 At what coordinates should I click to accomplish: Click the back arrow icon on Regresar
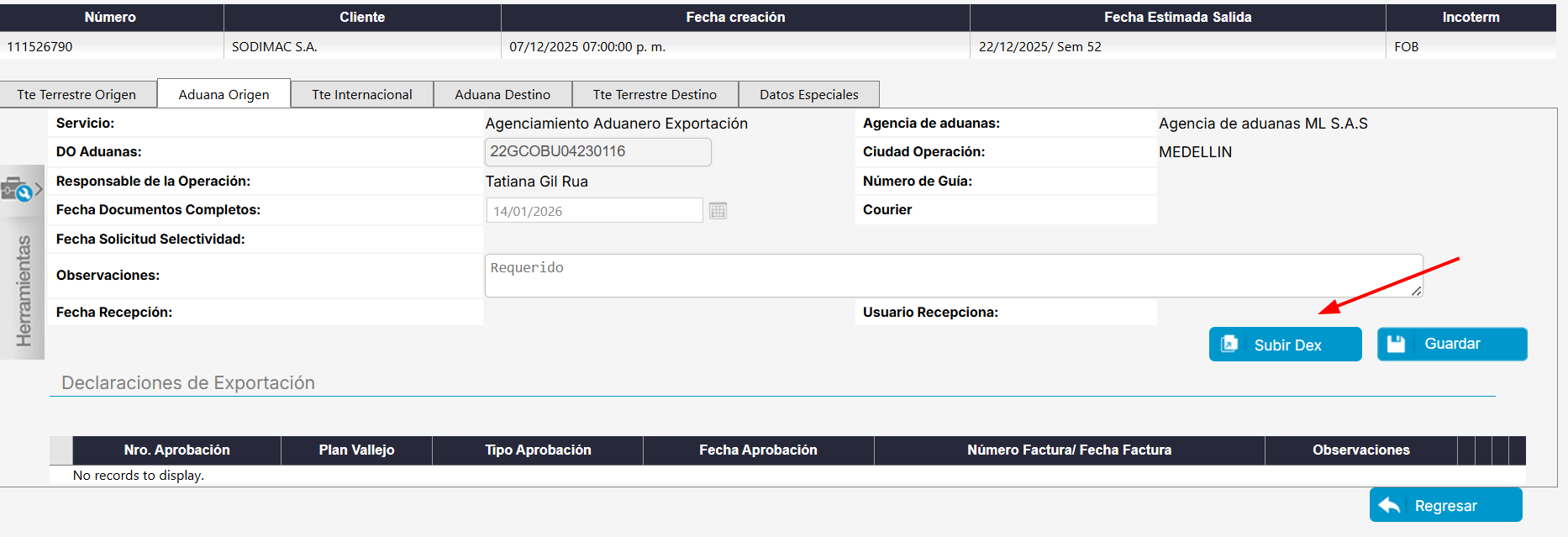pyautogui.click(x=1389, y=505)
